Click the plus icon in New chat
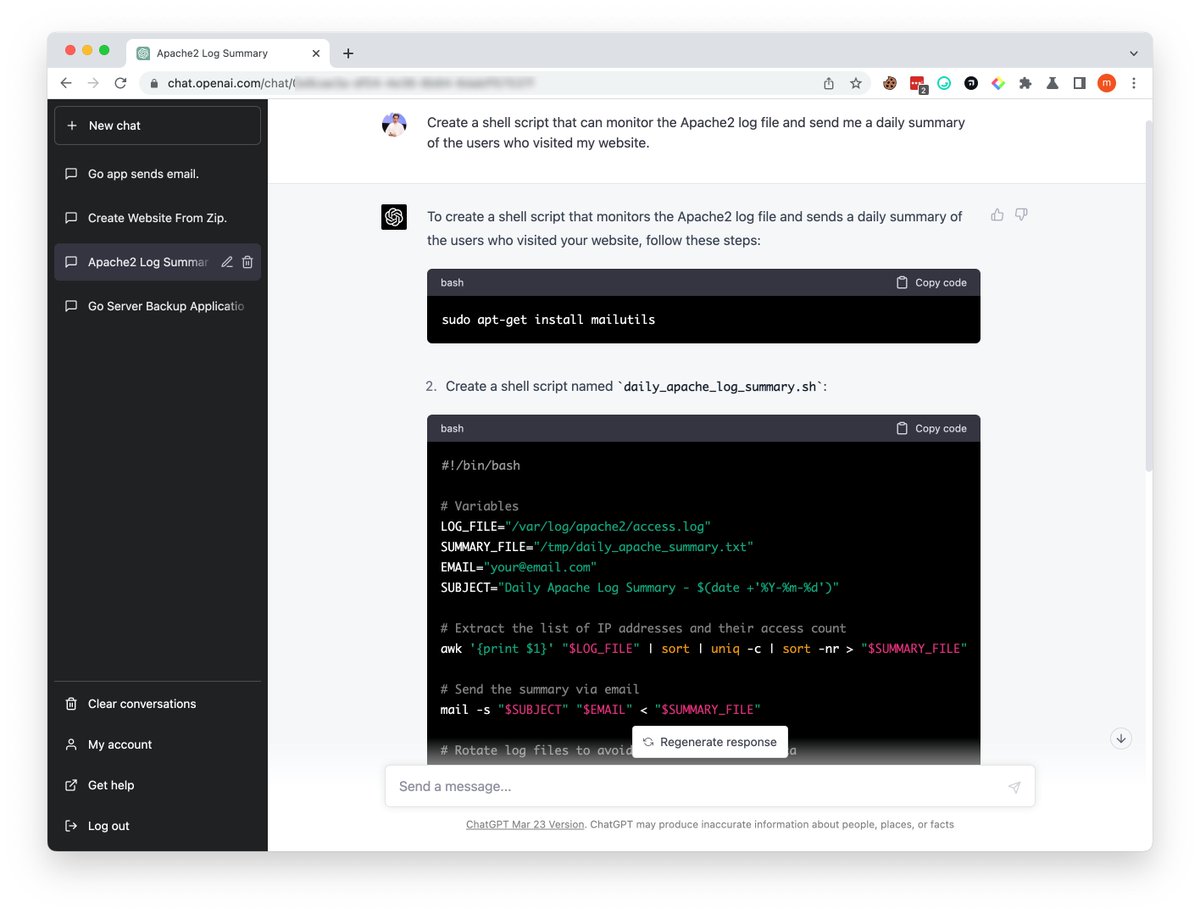 71,126
